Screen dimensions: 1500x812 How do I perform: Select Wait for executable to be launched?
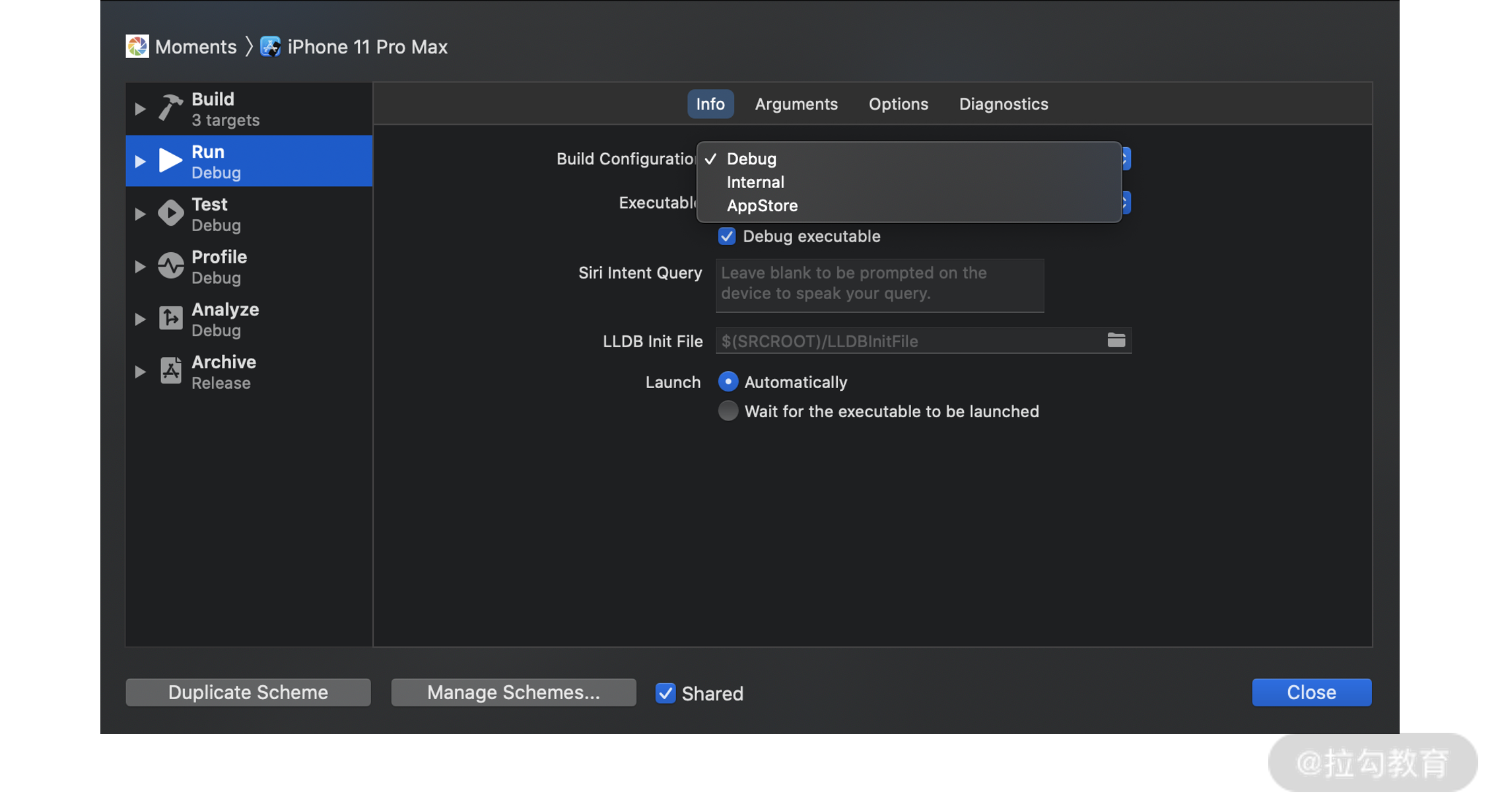pyautogui.click(x=728, y=411)
